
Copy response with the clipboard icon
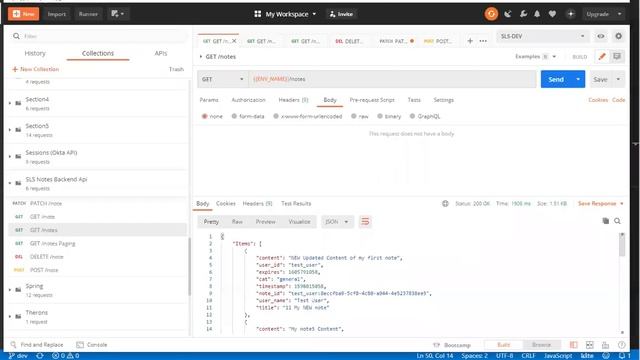click(x=606, y=221)
